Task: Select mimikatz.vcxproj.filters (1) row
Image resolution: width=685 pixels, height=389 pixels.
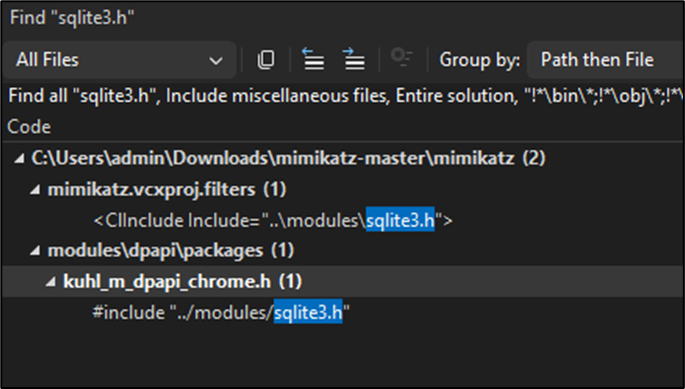Action: click(x=343, y=190)
